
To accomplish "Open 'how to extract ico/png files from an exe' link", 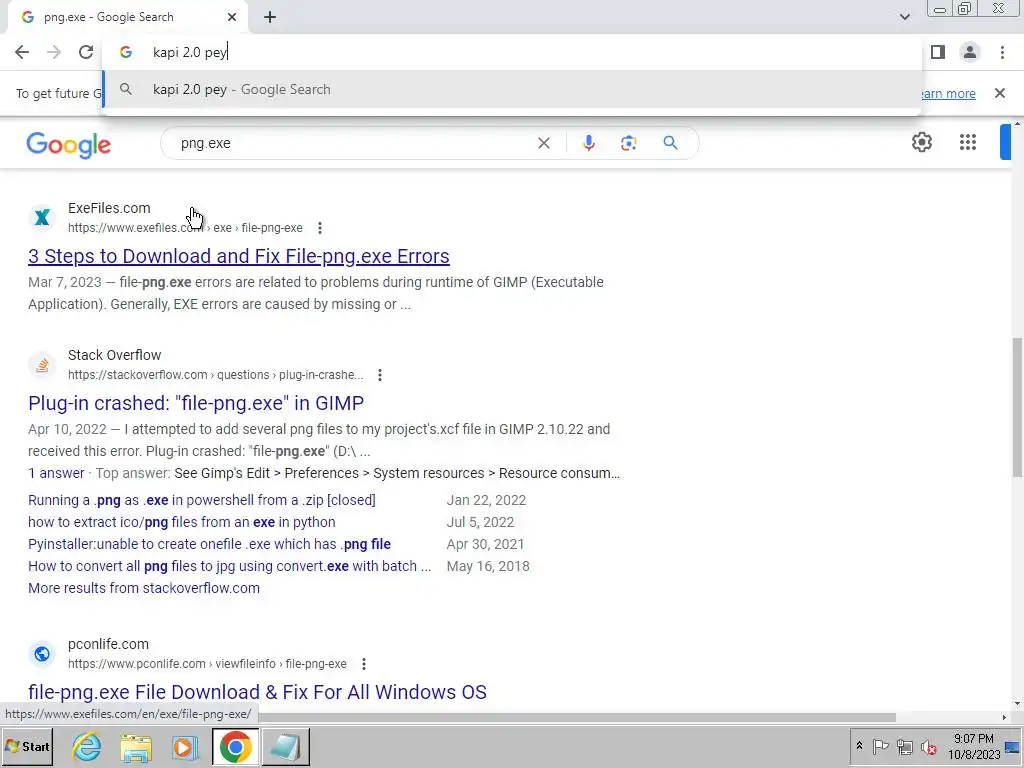I will 182,522.
